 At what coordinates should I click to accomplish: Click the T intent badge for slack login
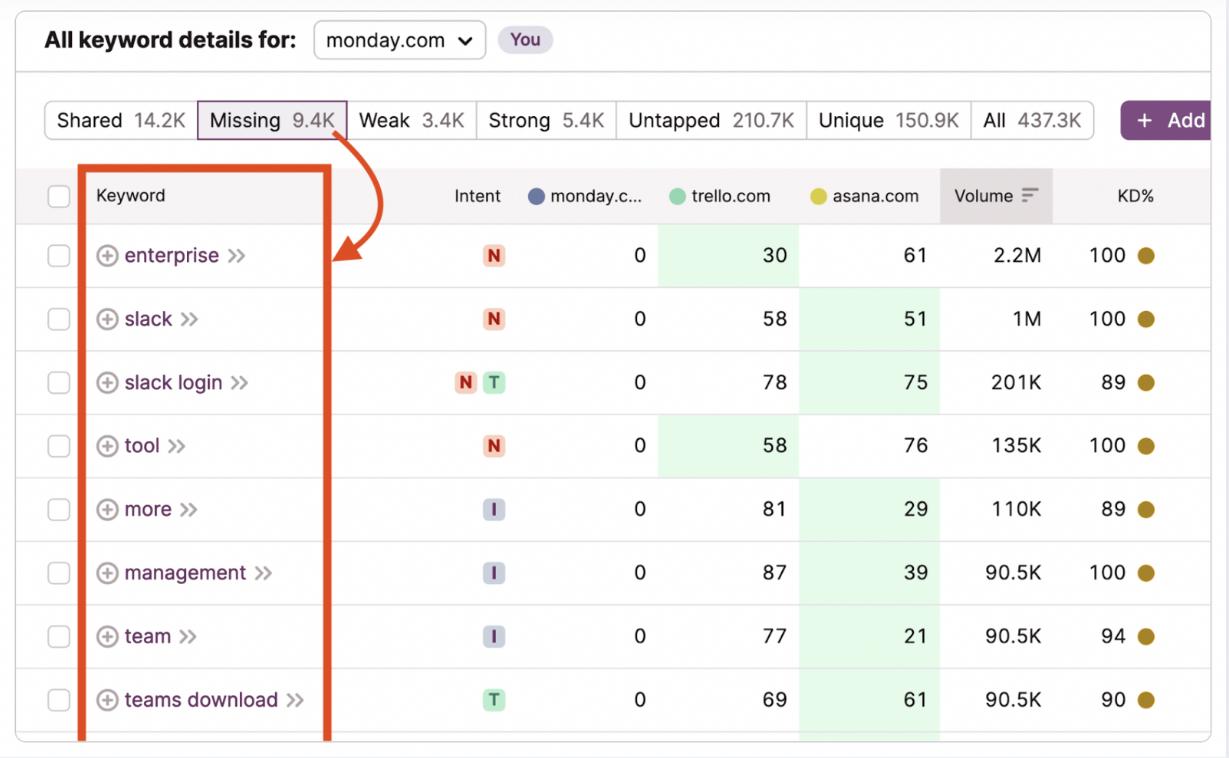494,383
